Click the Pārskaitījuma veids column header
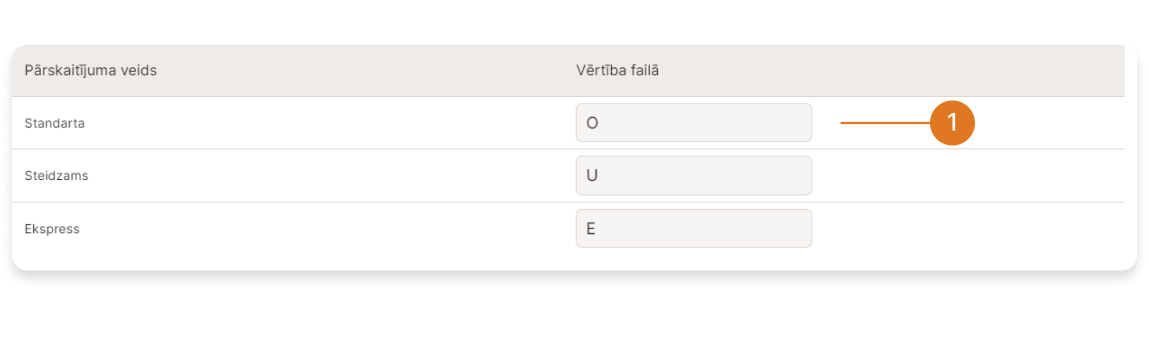The height and width of the screenshot is (362, 1149). pyautogui.click(x=91, y=70)
